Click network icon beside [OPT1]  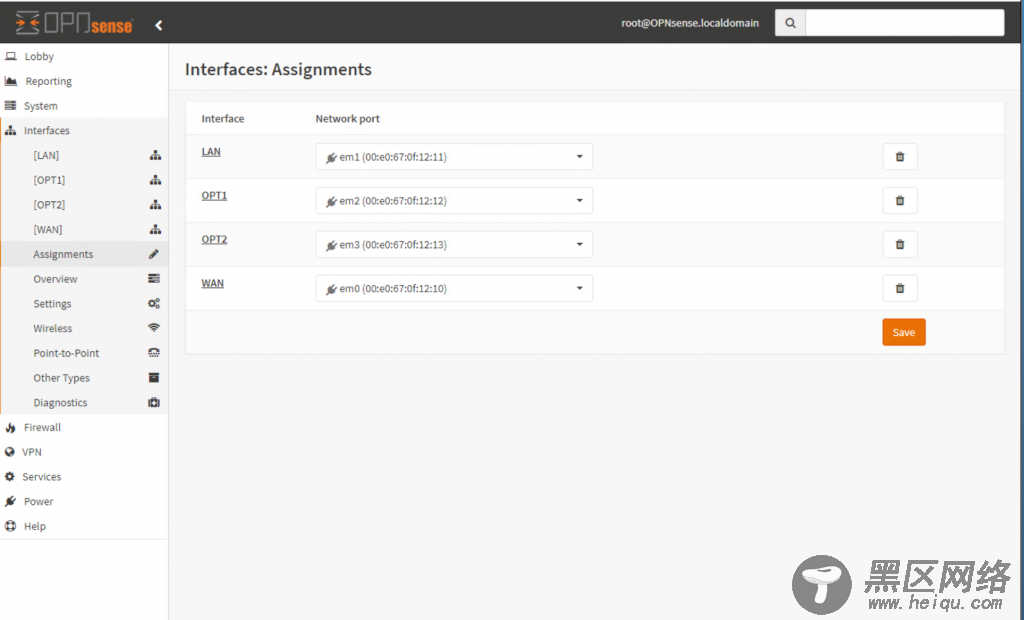point(155,180)
